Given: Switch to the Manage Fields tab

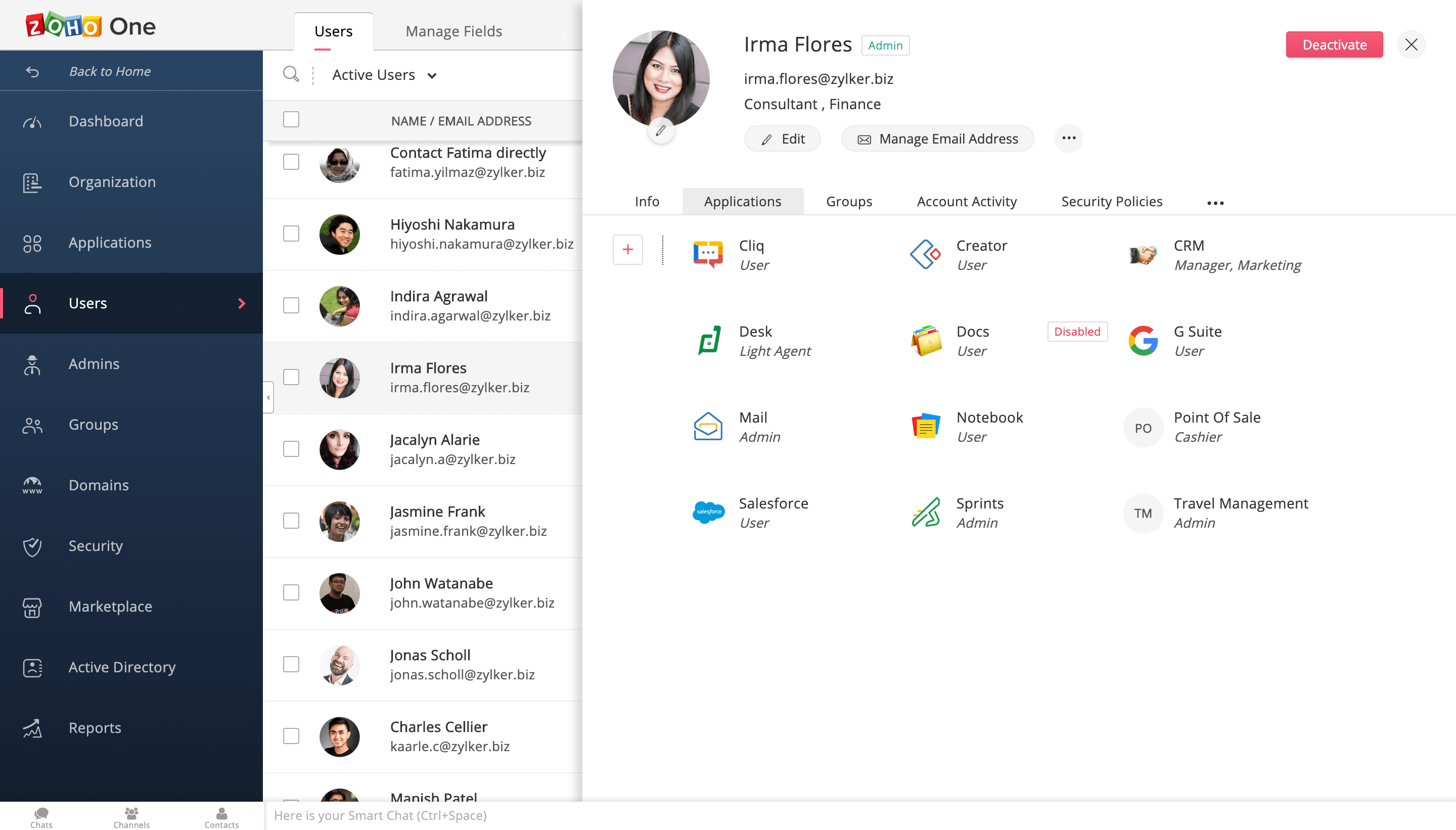Looking at the screenshot, I should (x=453, y=31).
